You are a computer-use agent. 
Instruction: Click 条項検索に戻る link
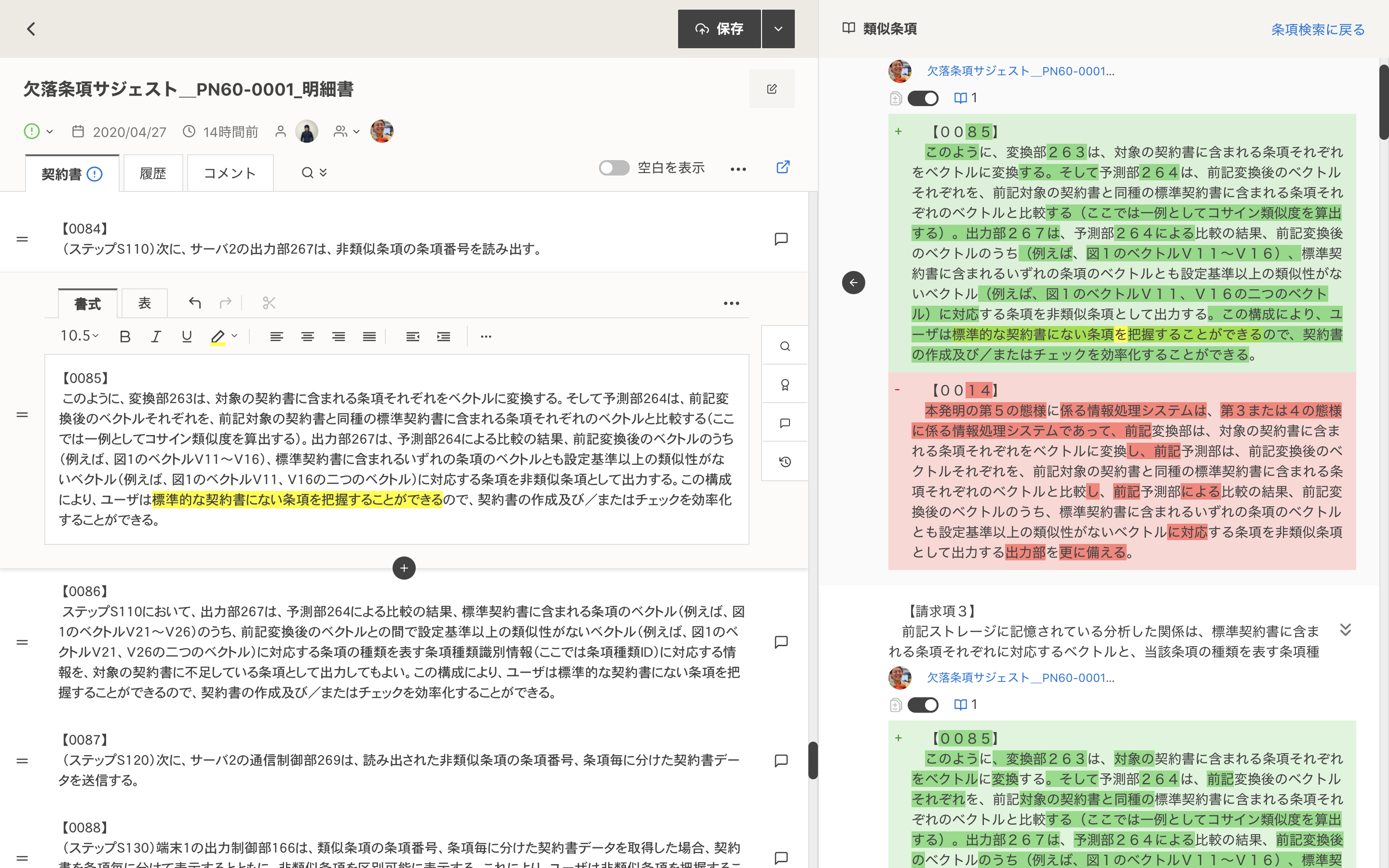click(x=1317, y=29)
